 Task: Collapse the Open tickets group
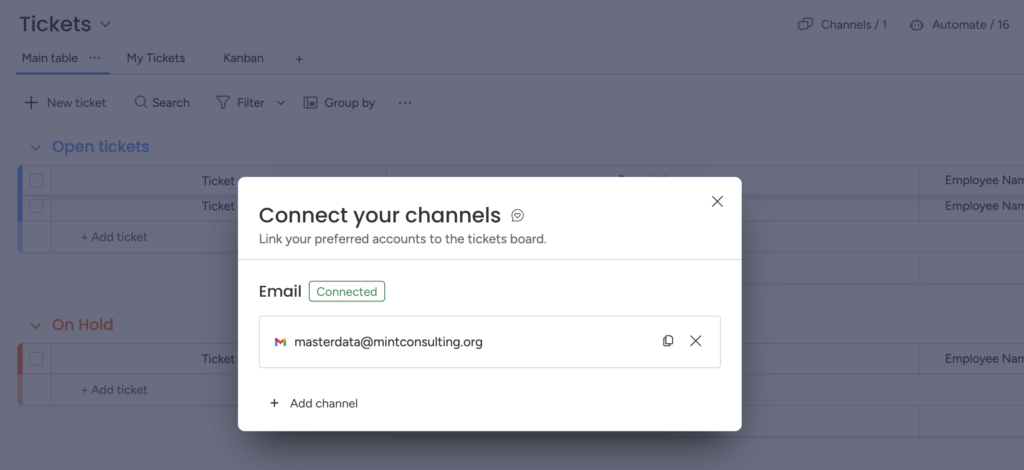click(x=35, y=148)
